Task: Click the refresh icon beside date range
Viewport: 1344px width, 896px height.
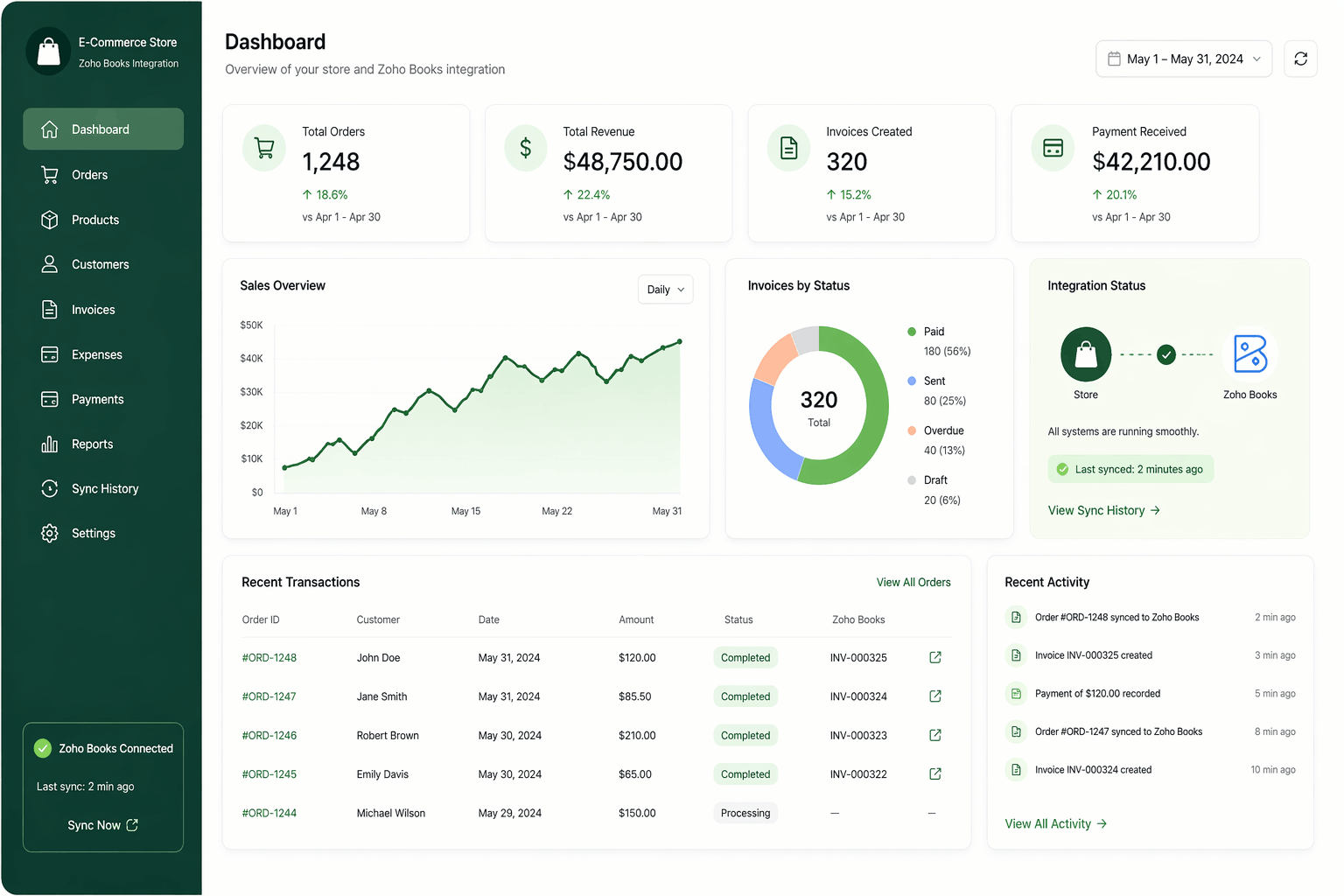Action: pos(1300,59)
